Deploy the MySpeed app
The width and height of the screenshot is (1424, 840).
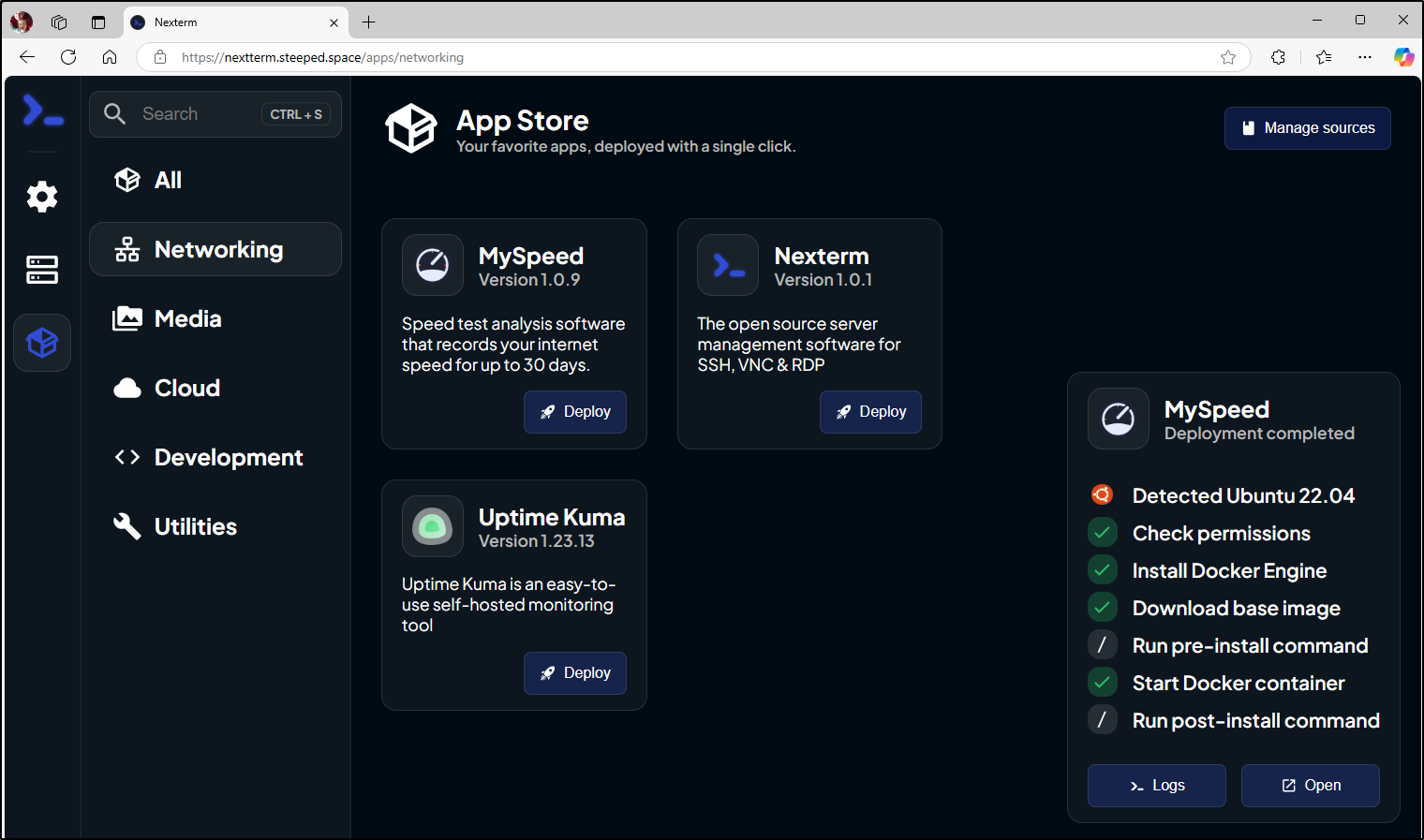coord(575,412)
